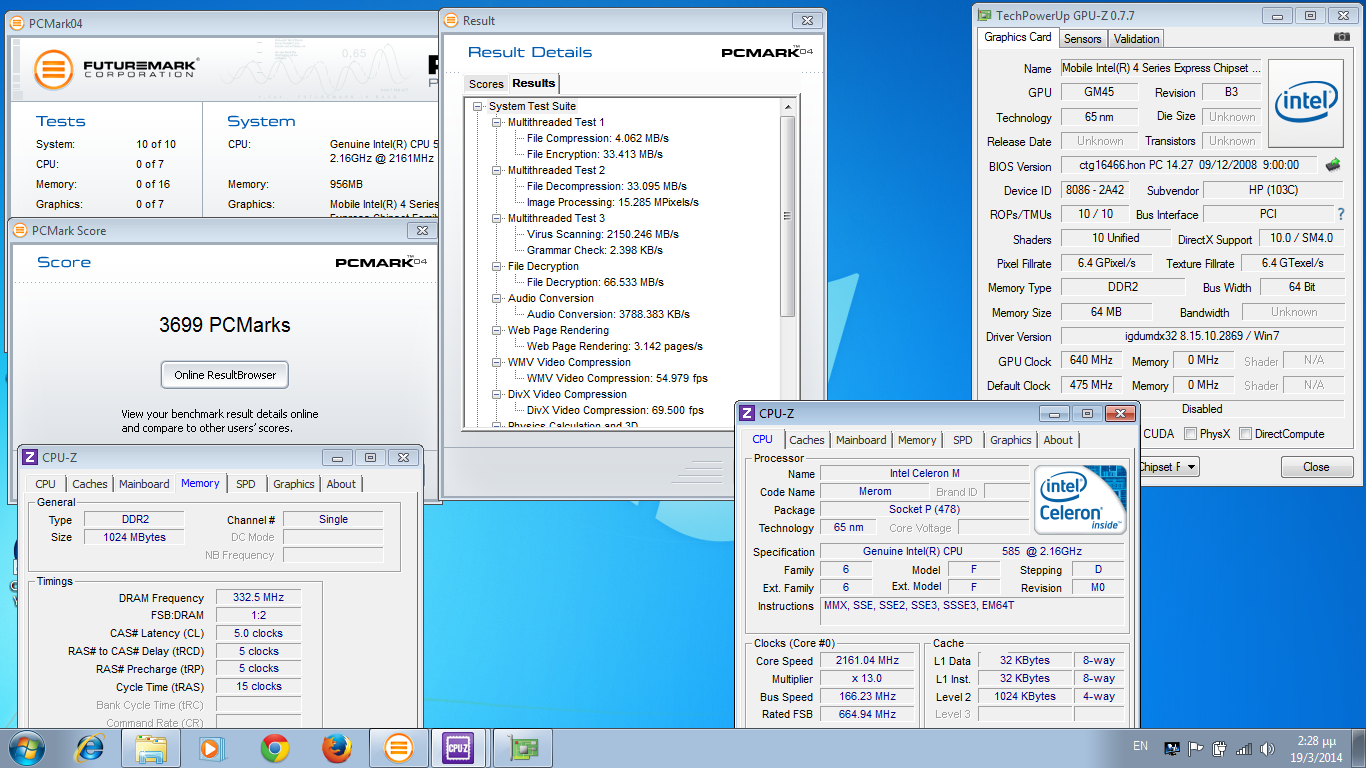
Task: Open the About tab in the right CPU-Z window
Action: tap(1058, 440)
